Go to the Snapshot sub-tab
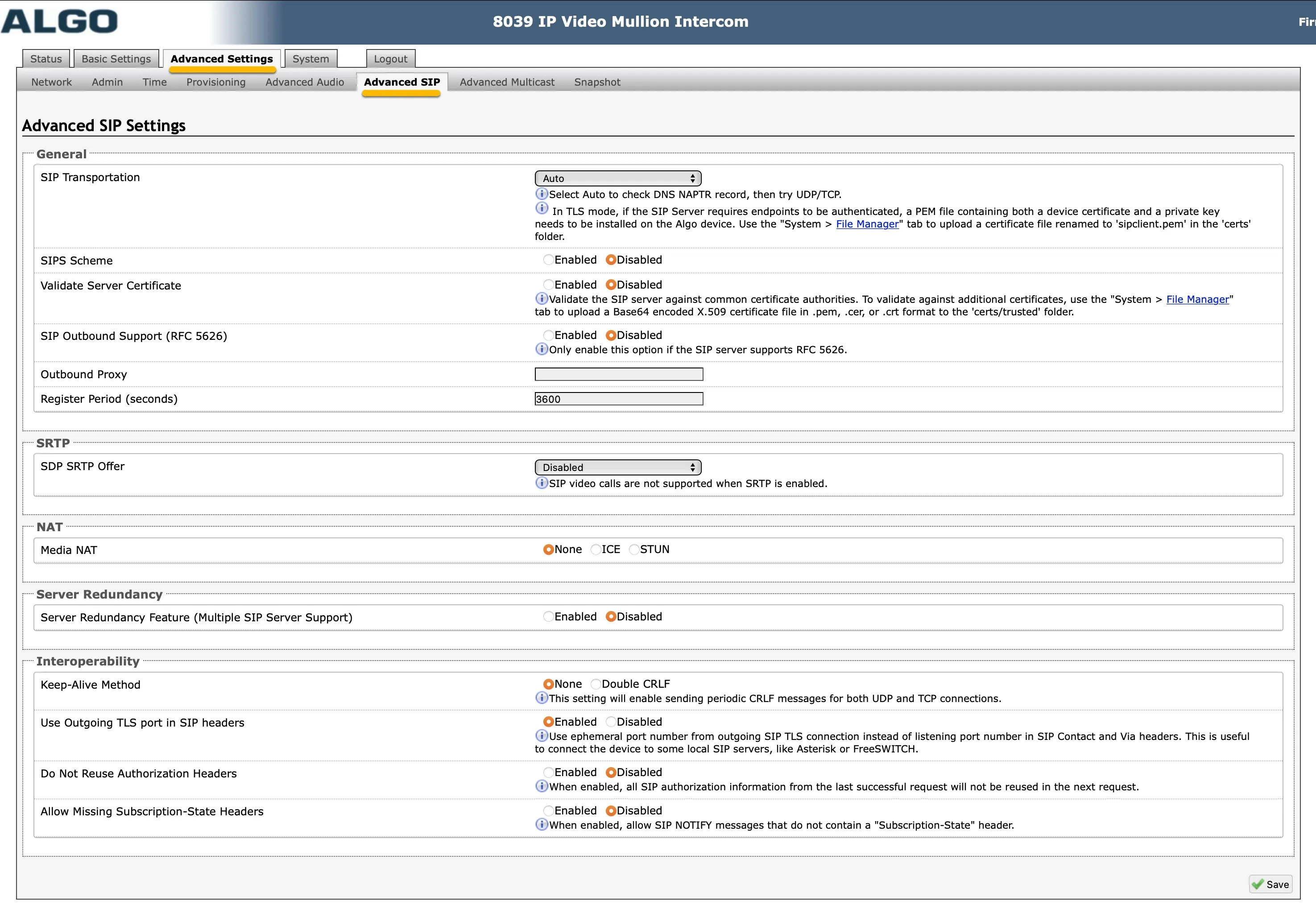The height and width of the screenshot is (917, 1316). 597,82
